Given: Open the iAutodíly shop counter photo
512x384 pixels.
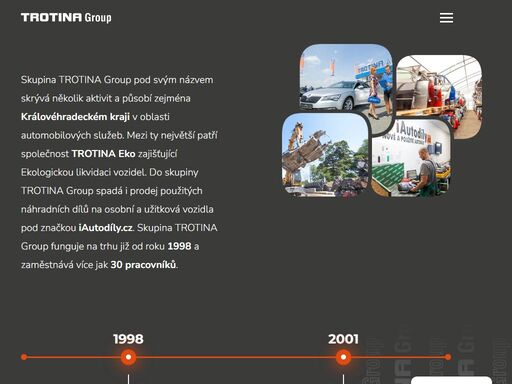Looking at the screenshot, I should coord(411,158).
